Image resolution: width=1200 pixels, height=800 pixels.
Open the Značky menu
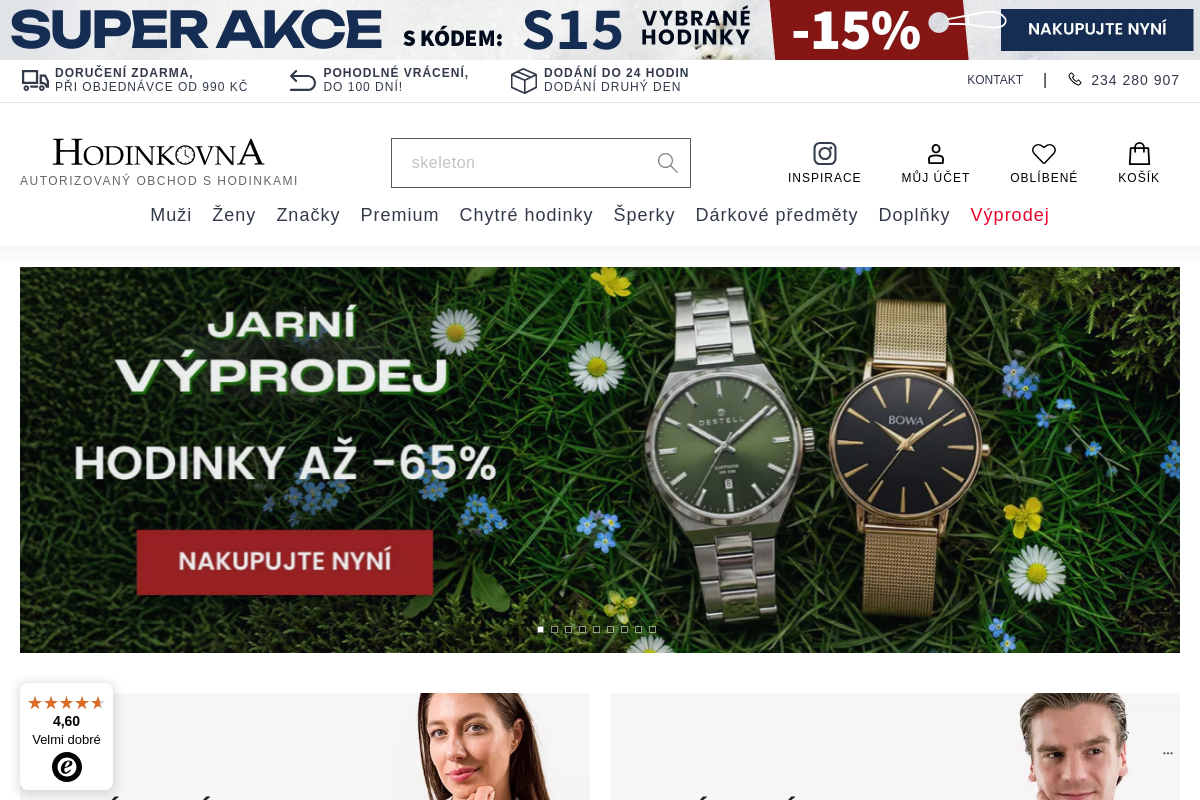click(308, 215)
